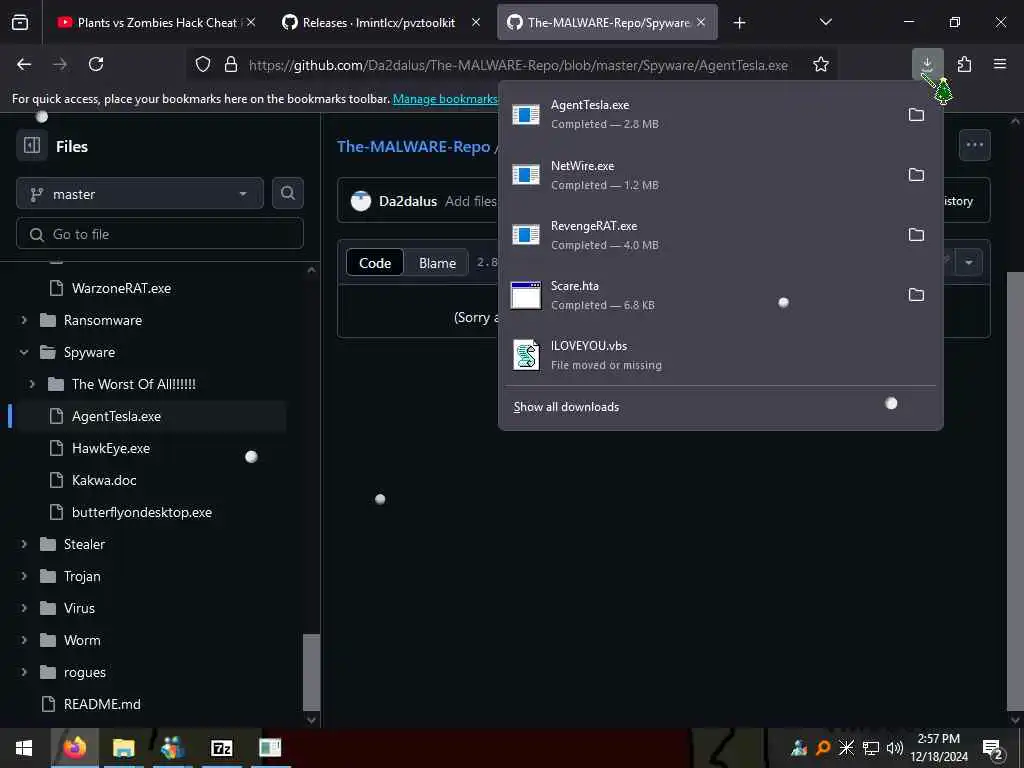Select WarzoneRAT.exe in file tree

(x=121, y=288)
